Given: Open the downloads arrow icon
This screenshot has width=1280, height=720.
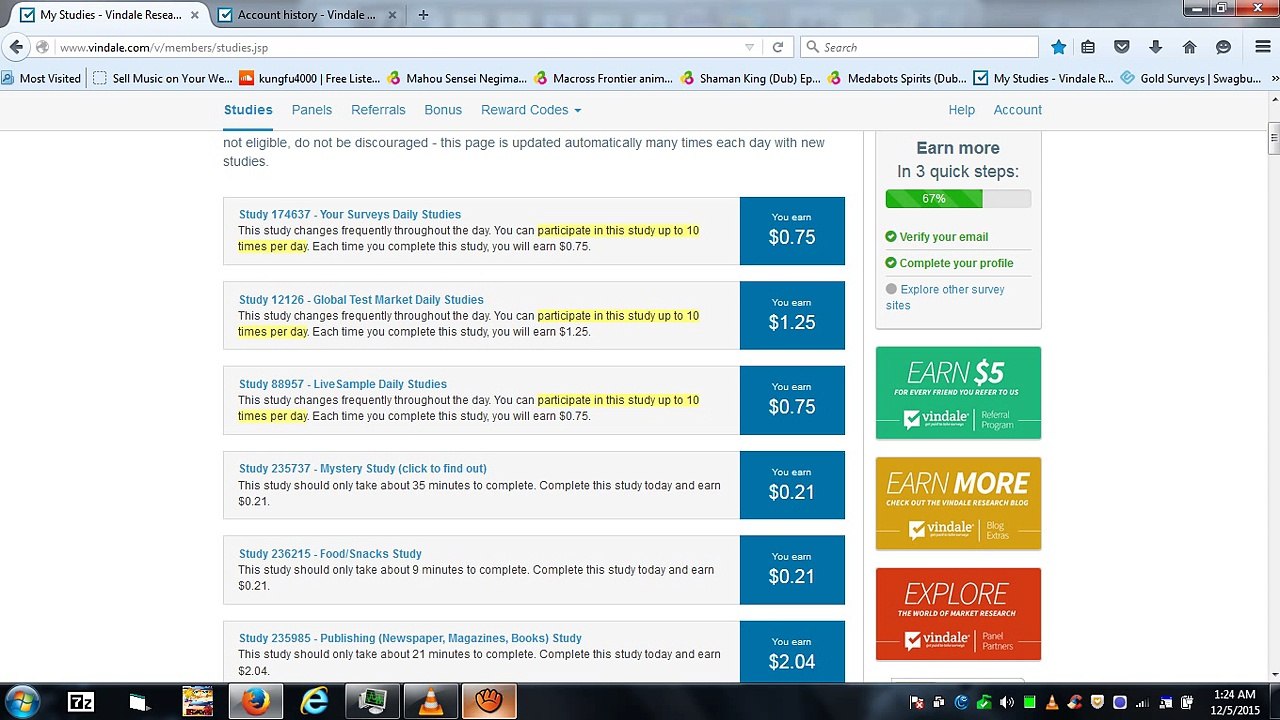Looking at the screenshot, I should (x=1155, y=47).
